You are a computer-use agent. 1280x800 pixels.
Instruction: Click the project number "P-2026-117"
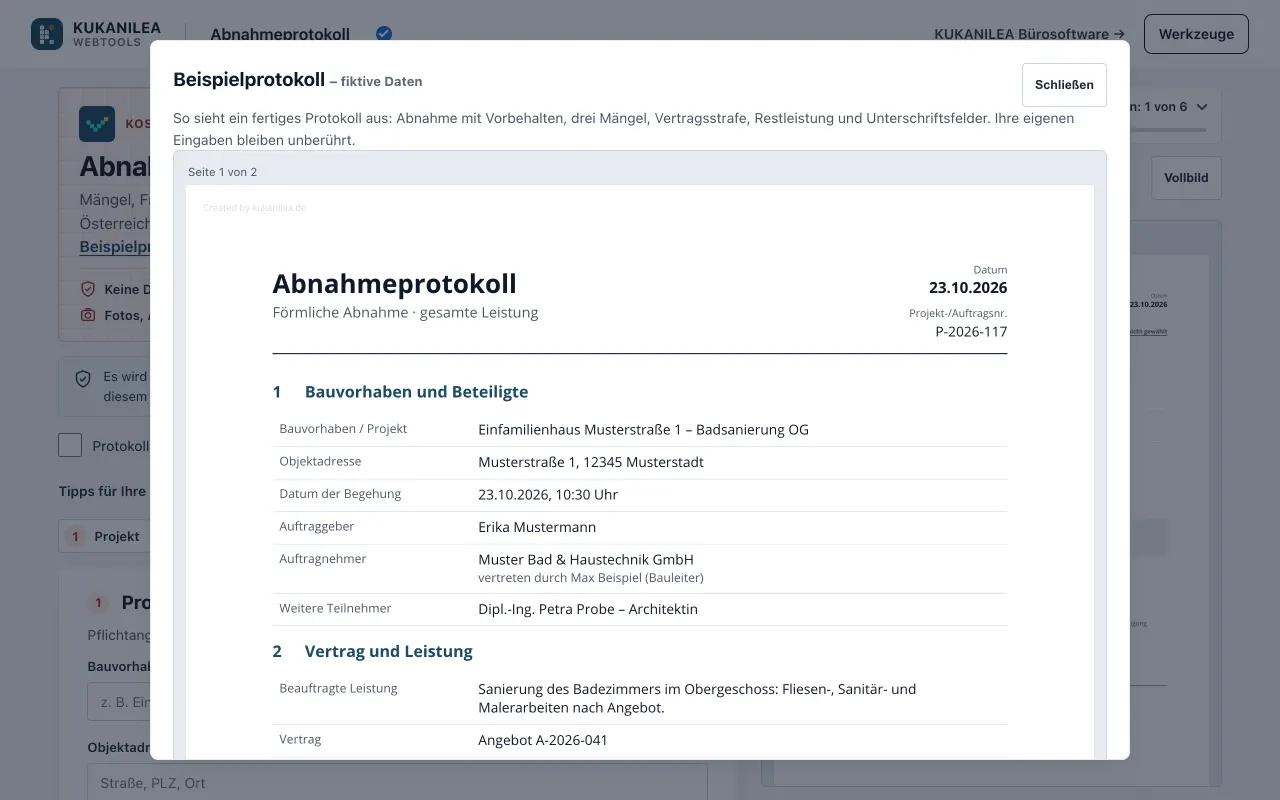click(971, 331)
